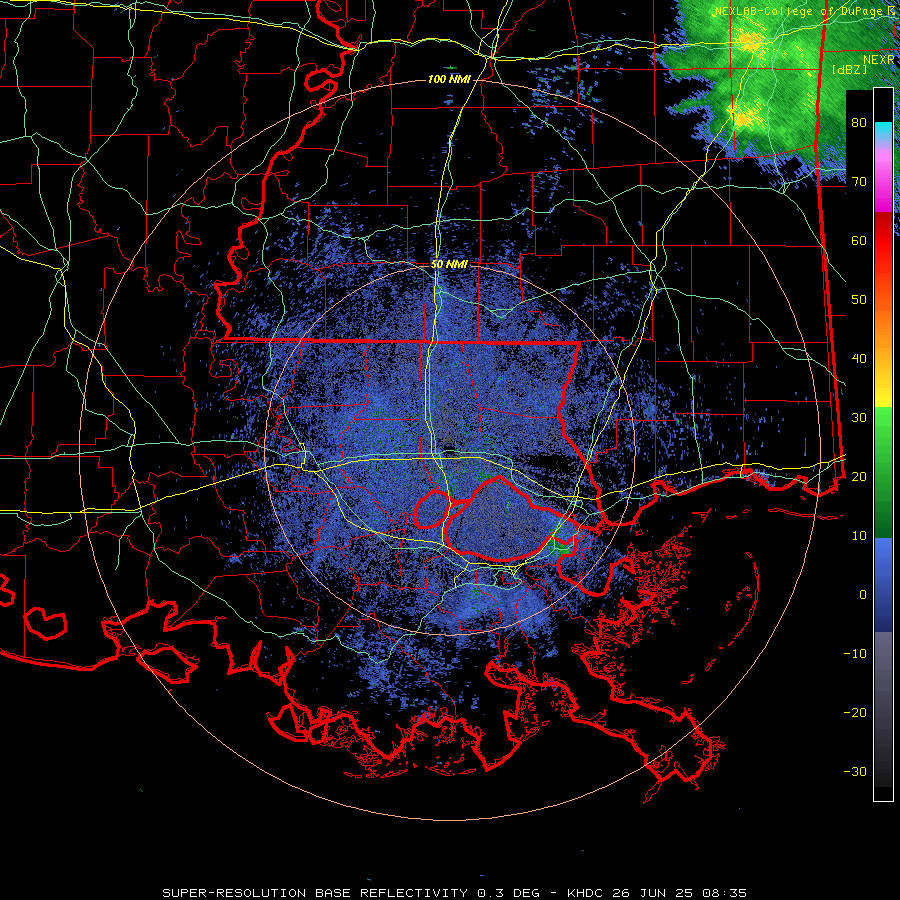Click the 60 value on the dBZ scale
The image size is (900, 900).
[859, 240]
